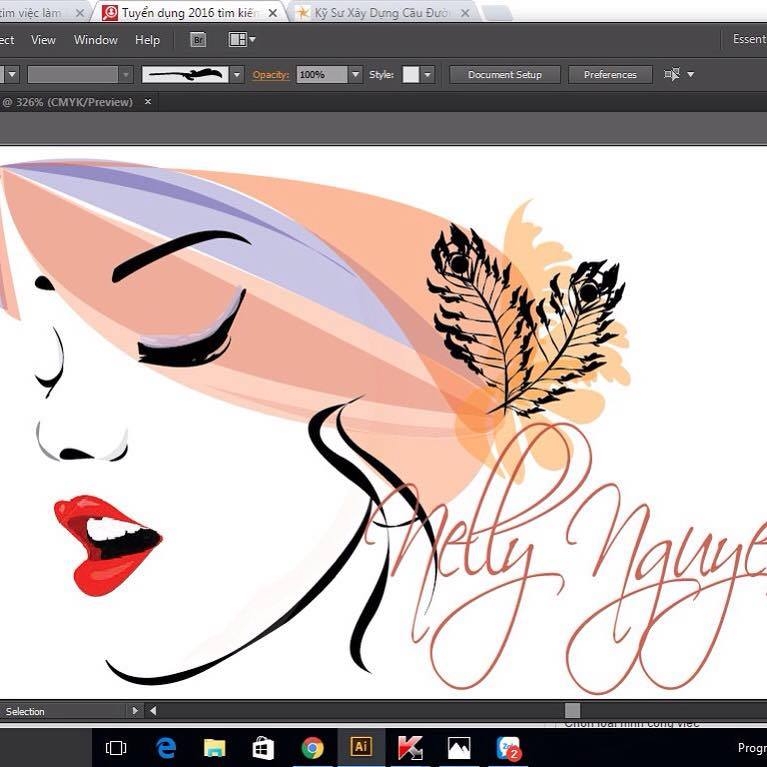This screenshot has height=767, width=767.
Task: Click the Preferences button
Action: click(x=610, y=75)
